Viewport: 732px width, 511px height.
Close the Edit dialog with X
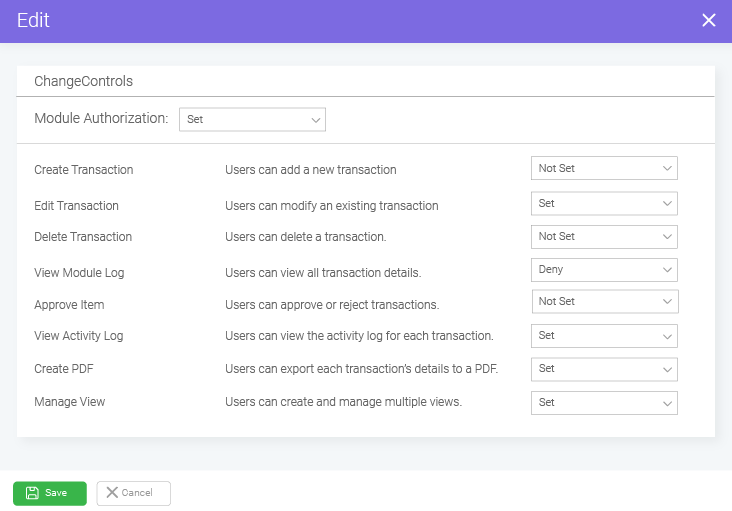pyautogui.click(x=709, y=20)
